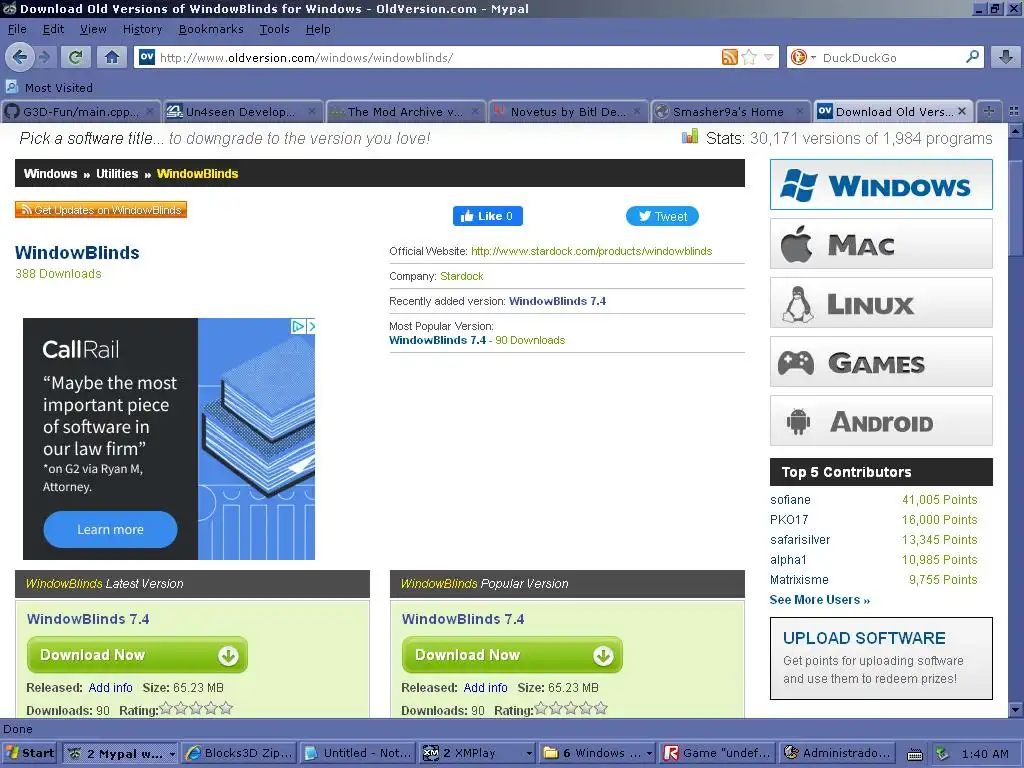Switch to The Mod Archive tab
Image resolution: width=1024 pixels, height=768 pixels.
point(405,112)
